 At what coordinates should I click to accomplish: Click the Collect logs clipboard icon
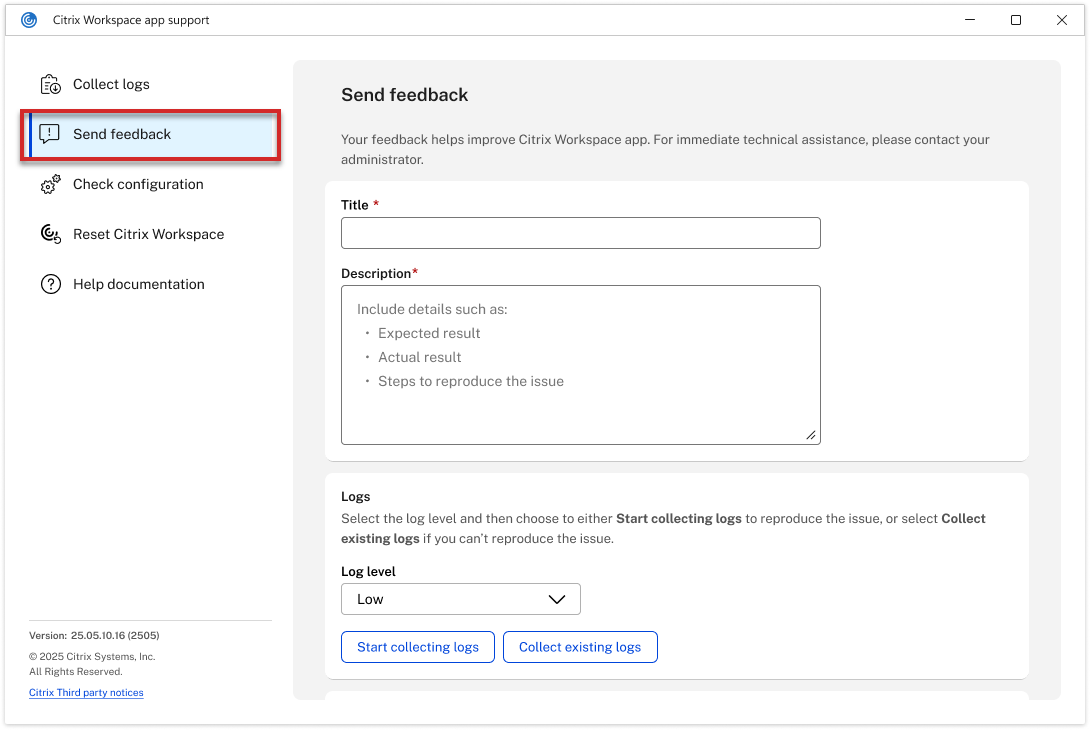[x=50, y=84]
